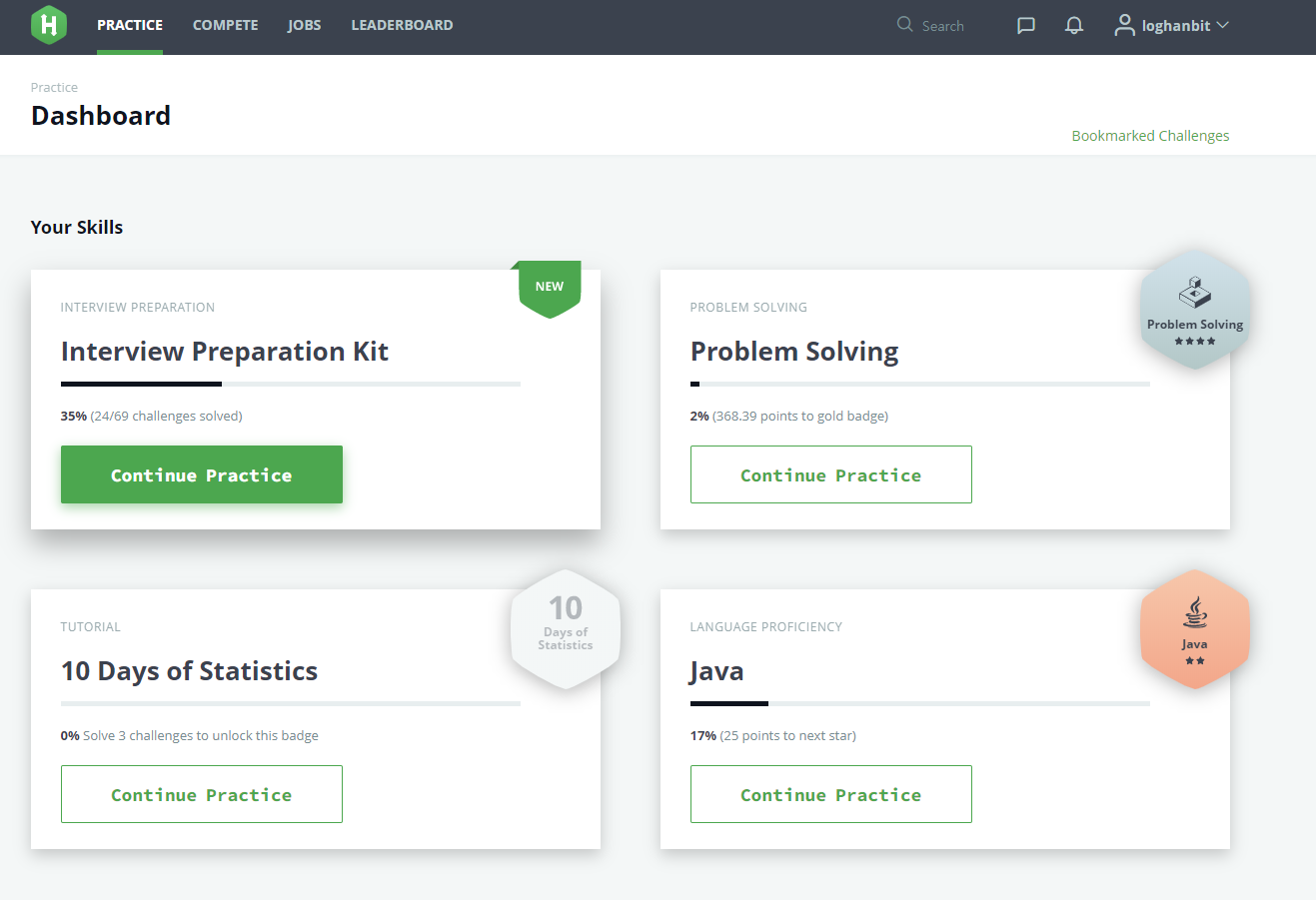
Task: Continue Practice for Java
Action: coord(831,794)
